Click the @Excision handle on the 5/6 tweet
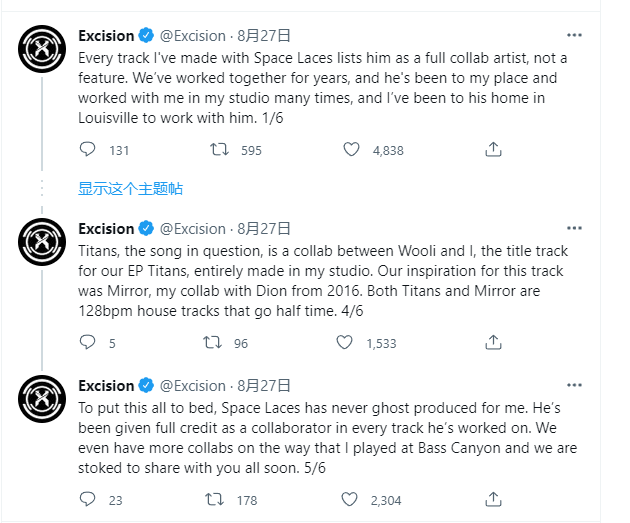This screenshot has width=630, height=523. [192, 386]
